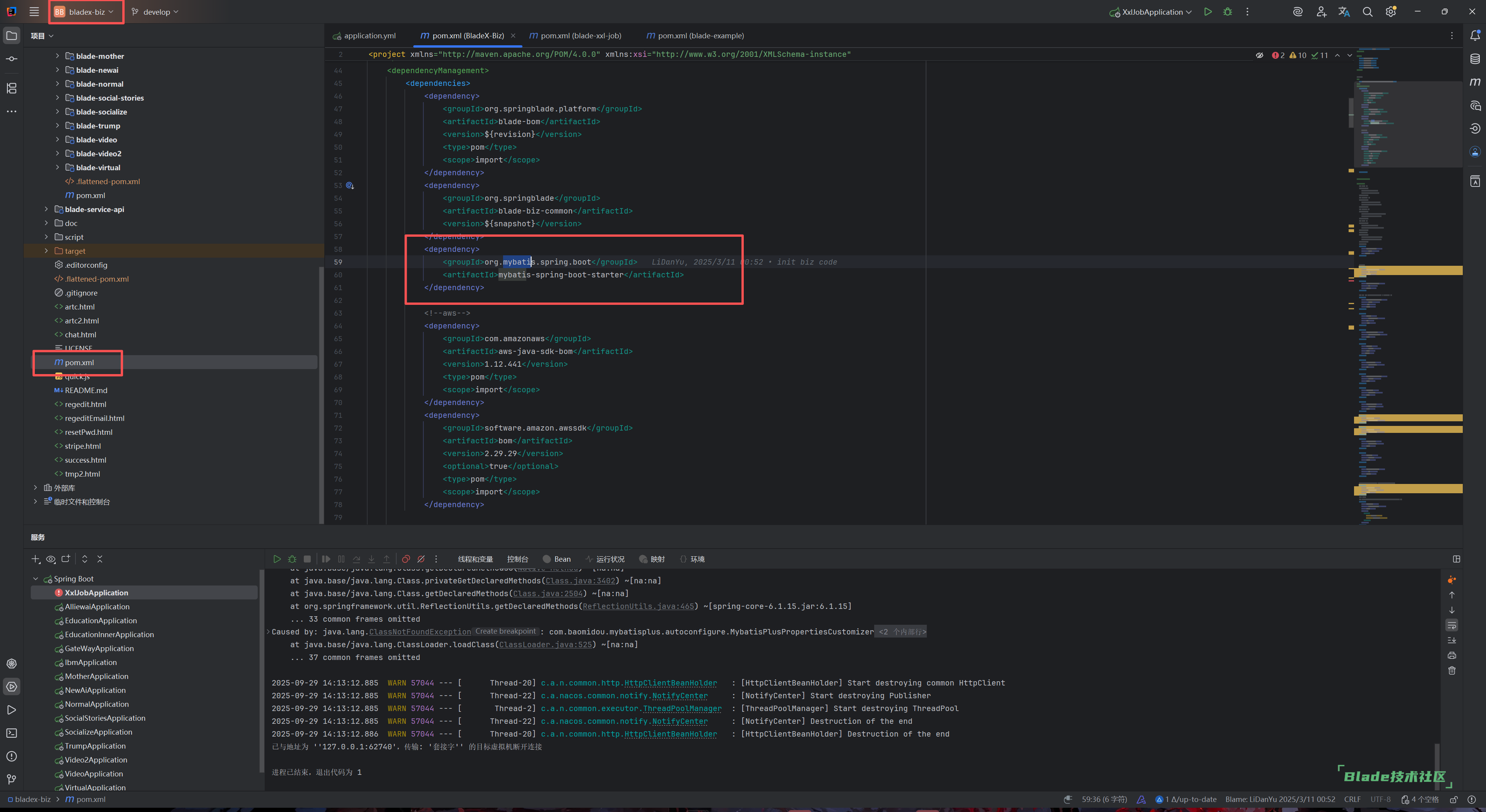Open the Notifications bell panel
Screen dimensions: 1486x812
(1474, 36)
